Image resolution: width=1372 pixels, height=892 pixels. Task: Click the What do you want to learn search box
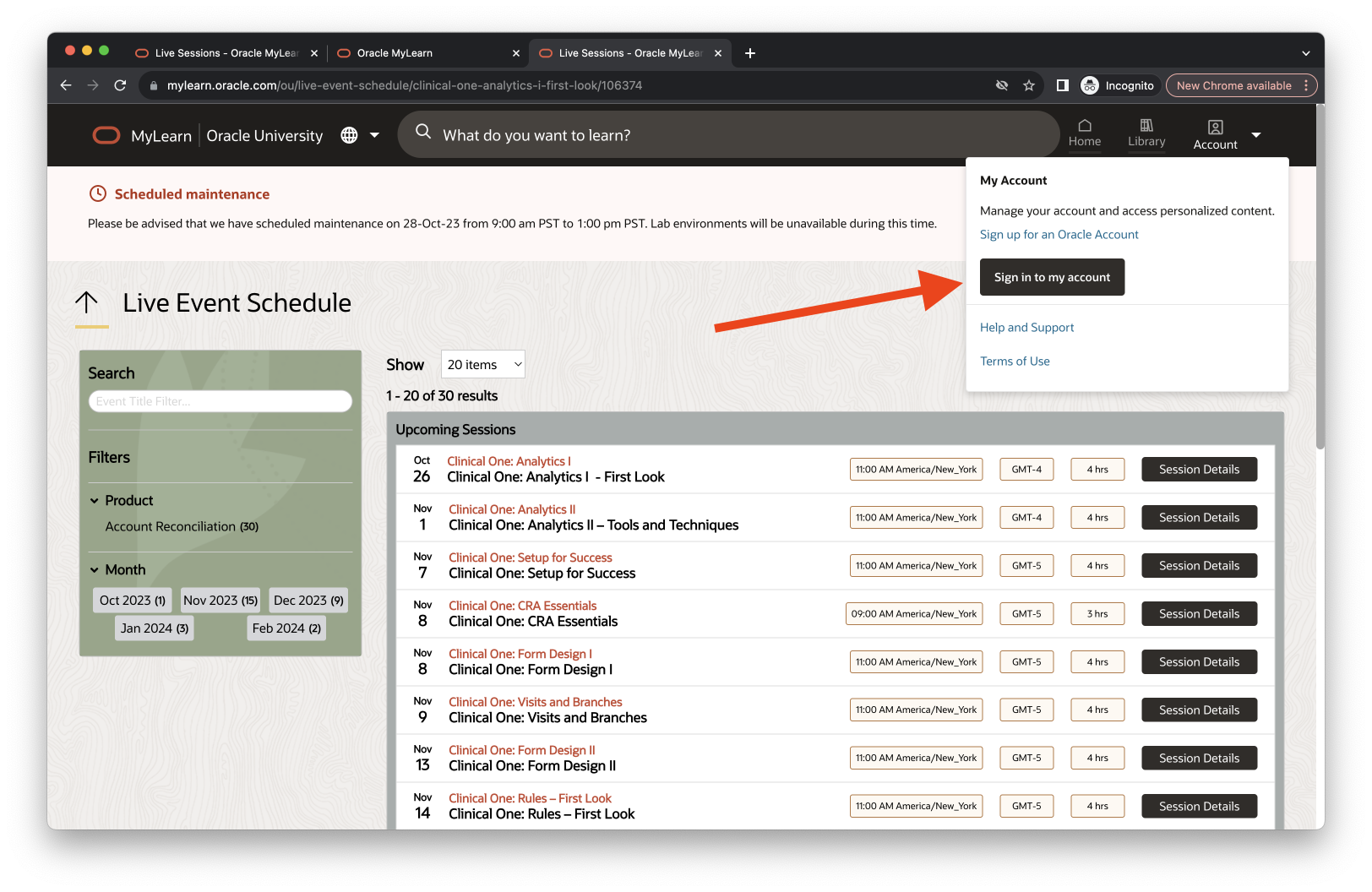point(728,135)
